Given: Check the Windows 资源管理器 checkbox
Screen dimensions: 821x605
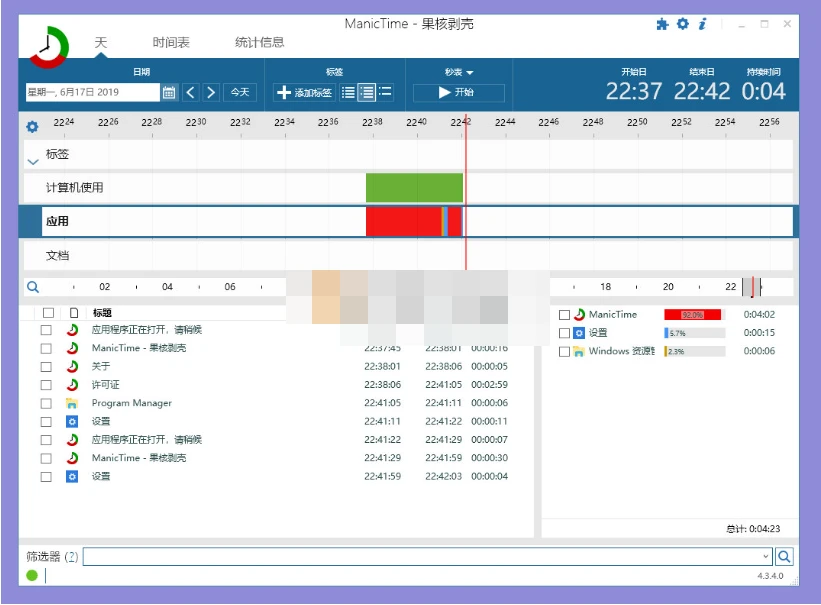Looking at the screenshot, I should 565,351.
